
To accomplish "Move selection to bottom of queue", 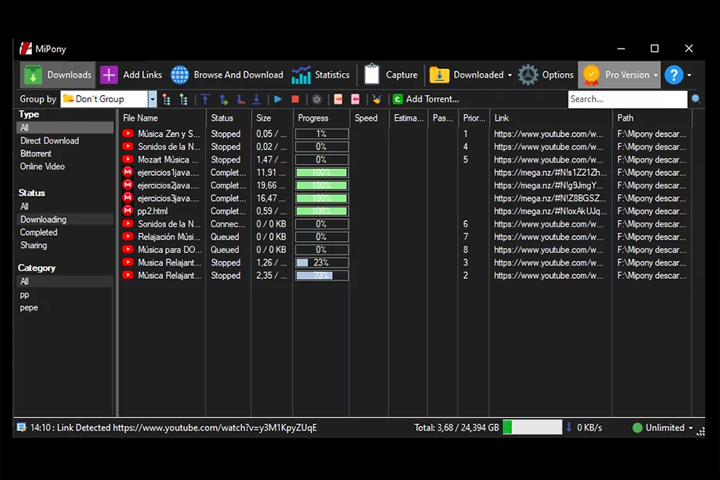I will coord(257,99).
